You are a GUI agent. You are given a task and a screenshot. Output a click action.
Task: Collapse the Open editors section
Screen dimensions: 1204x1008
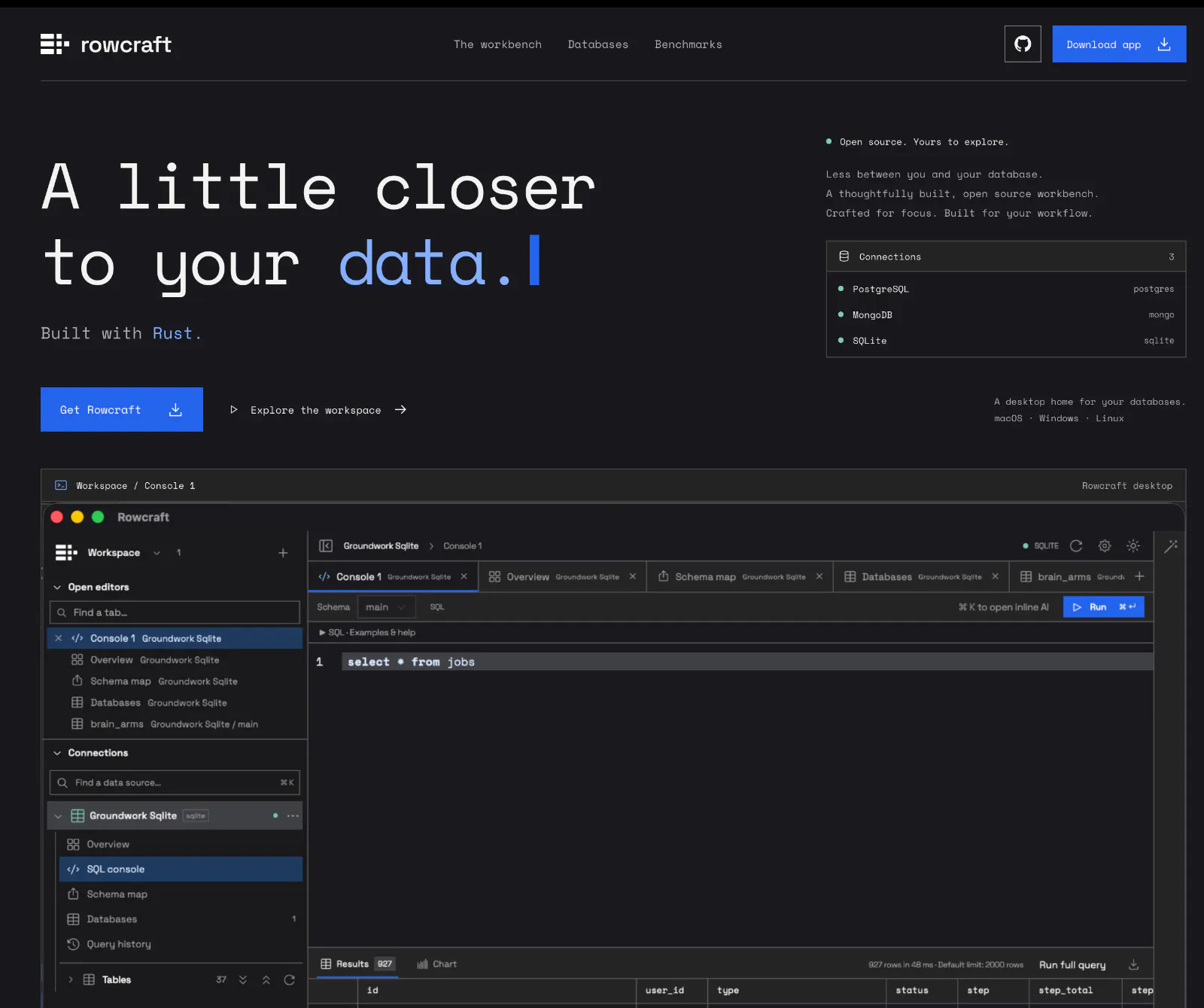[57, 587]
